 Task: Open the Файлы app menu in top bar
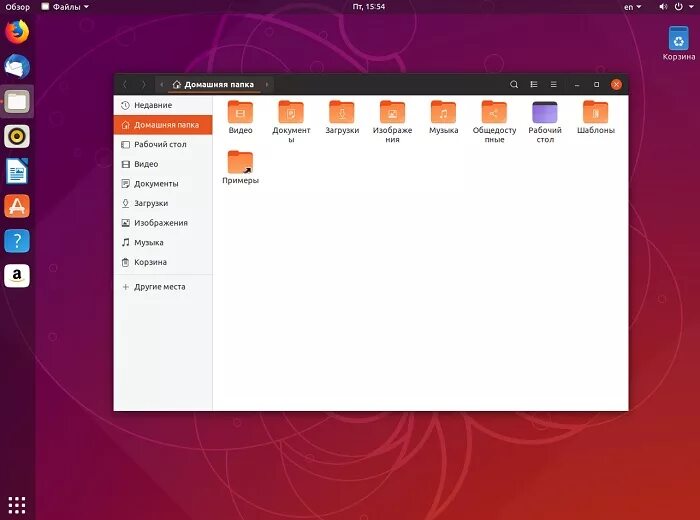(65, 7)
